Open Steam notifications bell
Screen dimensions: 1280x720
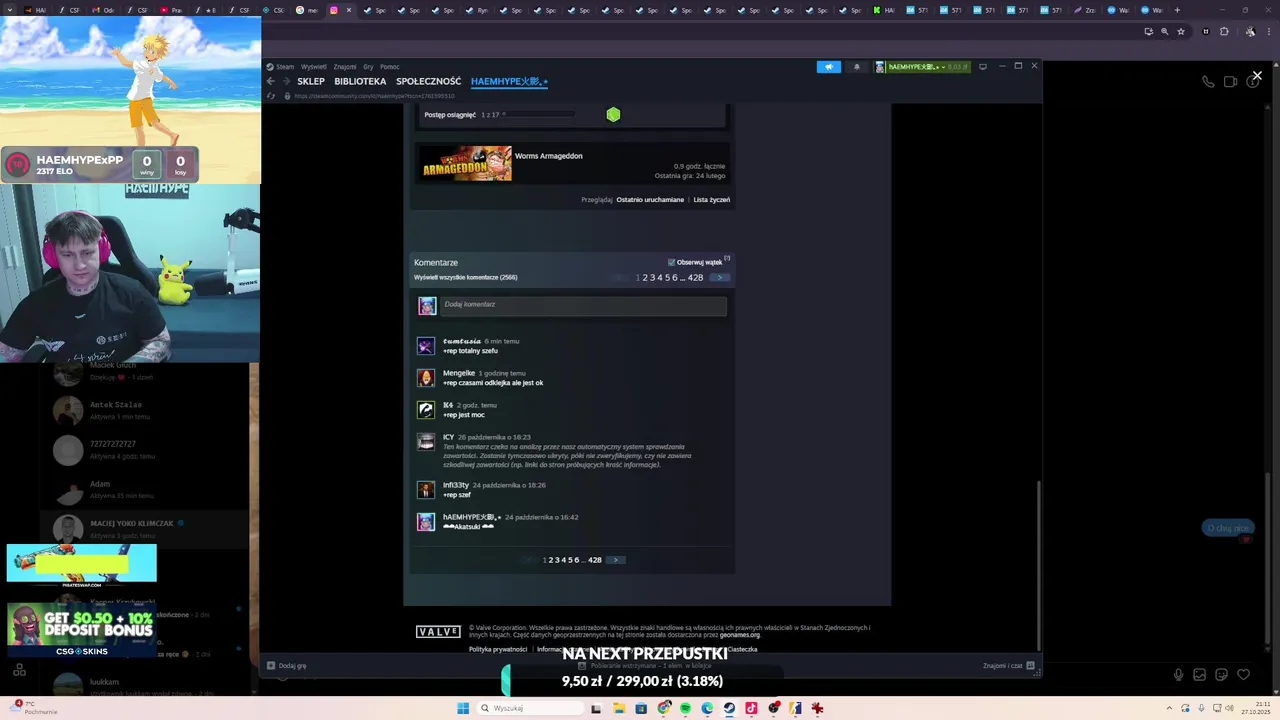click(x=856, y=67)
